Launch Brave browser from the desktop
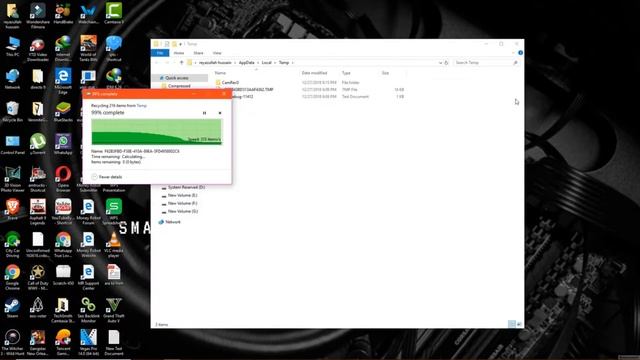 (12, 210)
